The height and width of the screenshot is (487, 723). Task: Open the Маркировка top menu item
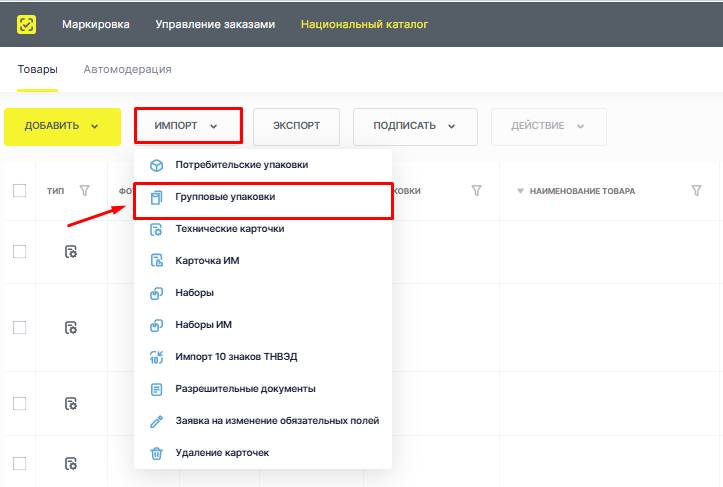pyautogui.click(x=96, y=24)
